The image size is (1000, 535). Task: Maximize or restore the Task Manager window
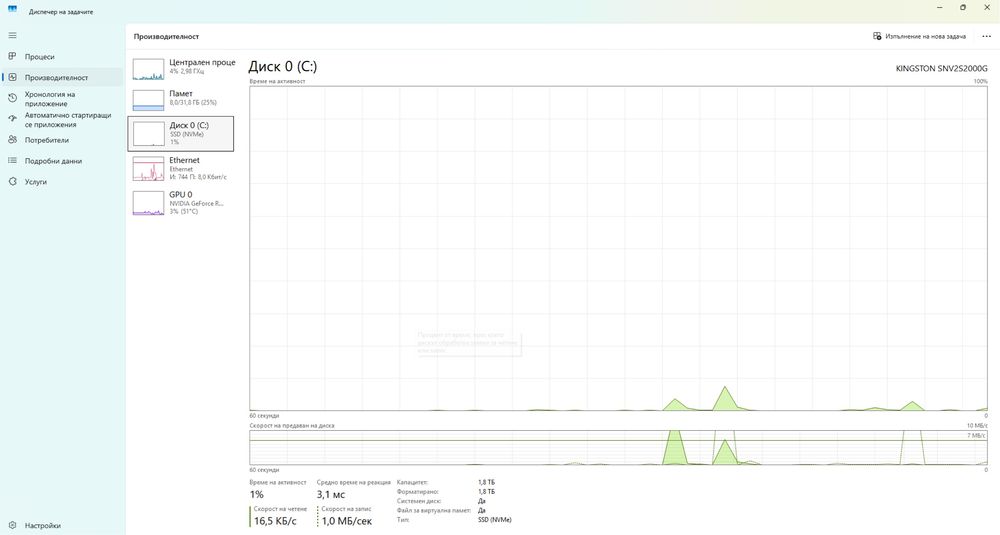(x=963, y=8)
